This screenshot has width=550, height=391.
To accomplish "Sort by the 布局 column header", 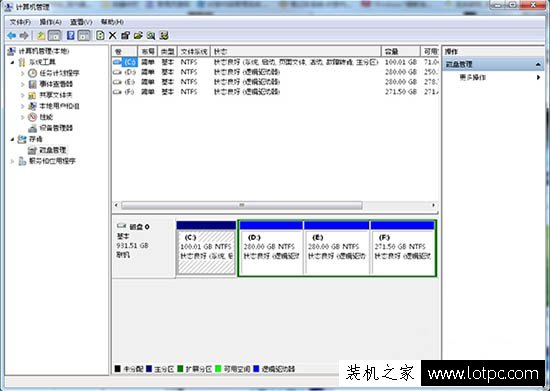I will 148,52.
